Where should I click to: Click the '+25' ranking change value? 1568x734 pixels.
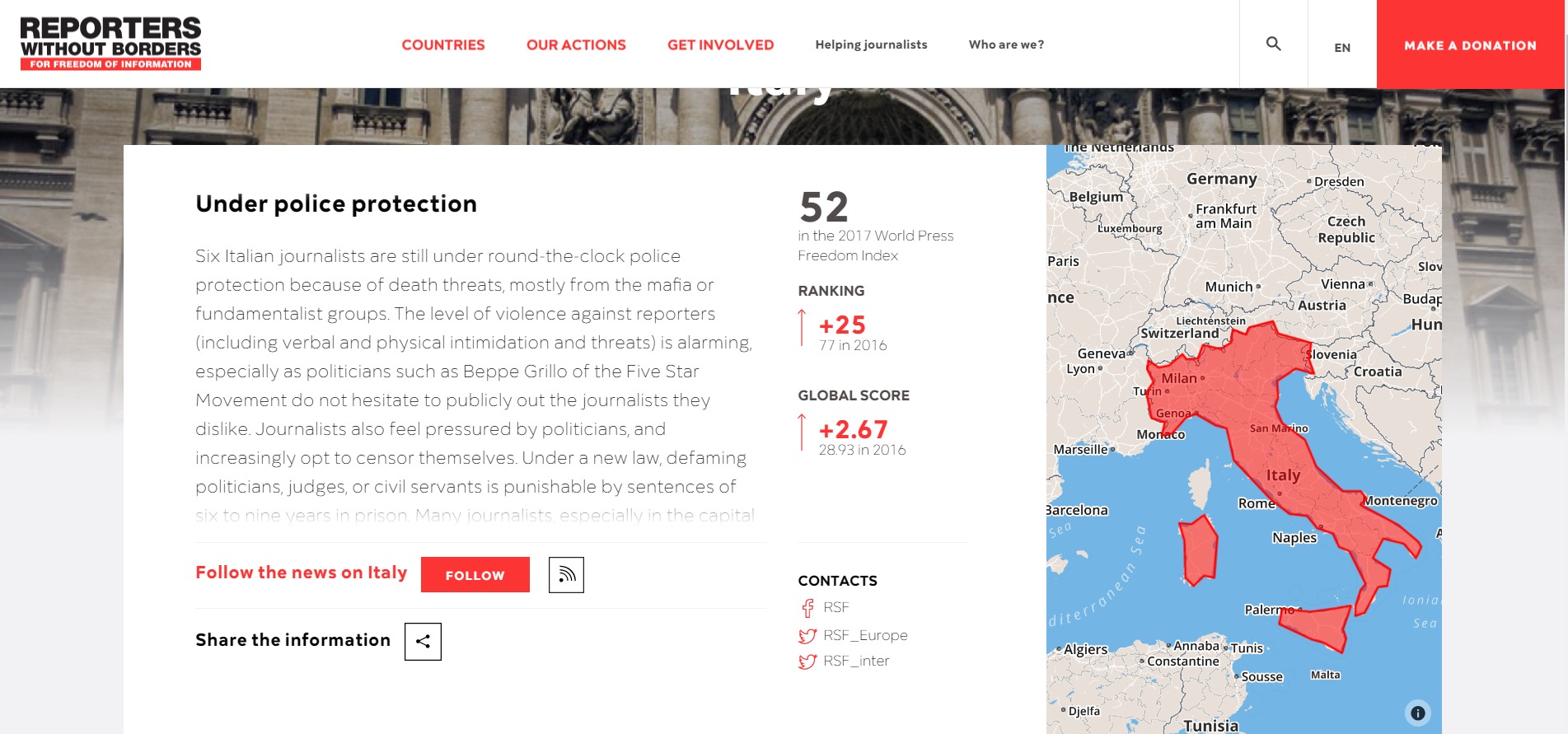point(842,325)
